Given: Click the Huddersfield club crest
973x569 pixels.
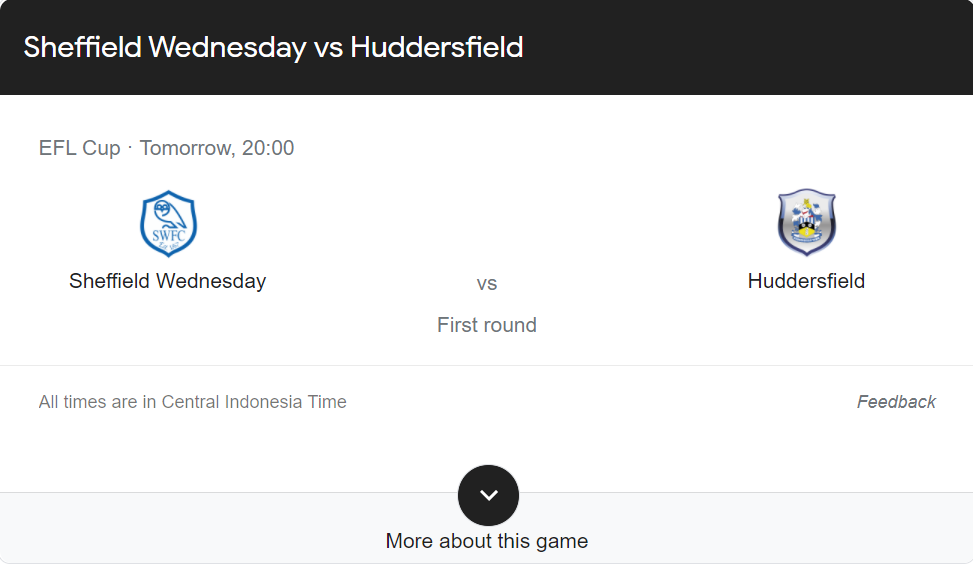Looking at the screenshot, I should tap(806, 222).
